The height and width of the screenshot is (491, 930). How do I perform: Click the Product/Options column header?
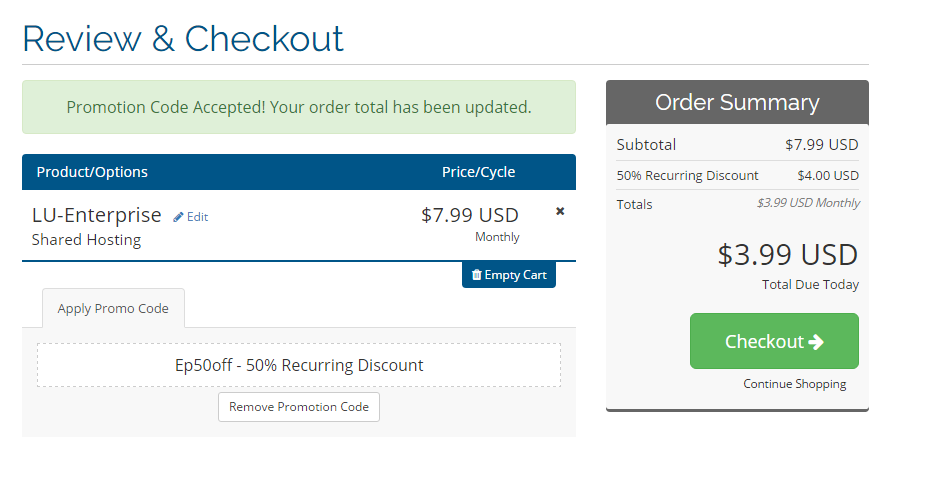coord(92,172)
